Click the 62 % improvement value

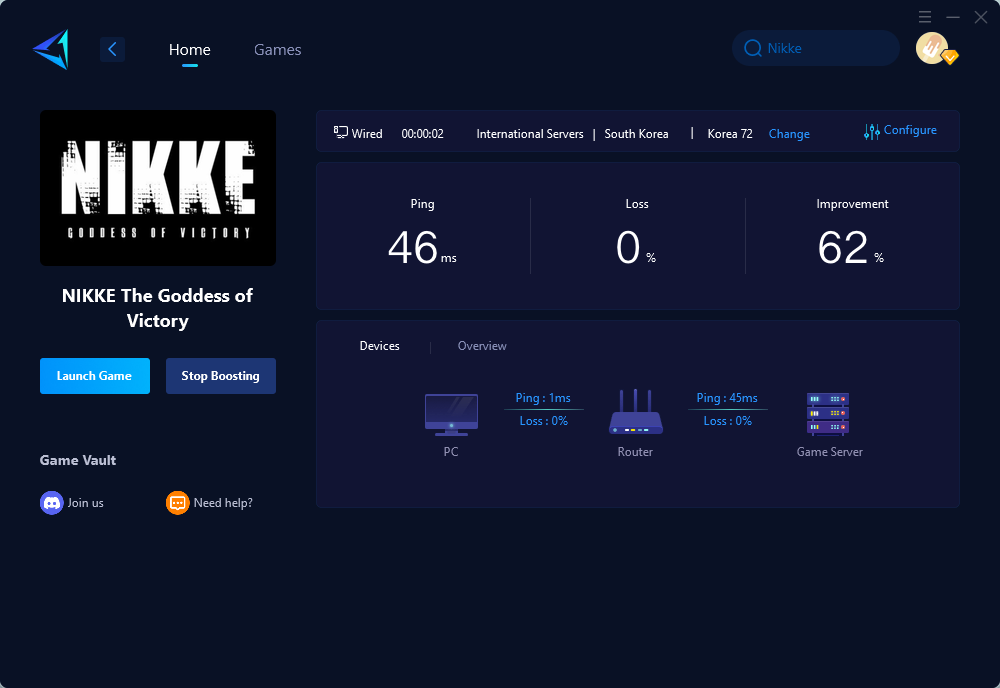point(851,247)
